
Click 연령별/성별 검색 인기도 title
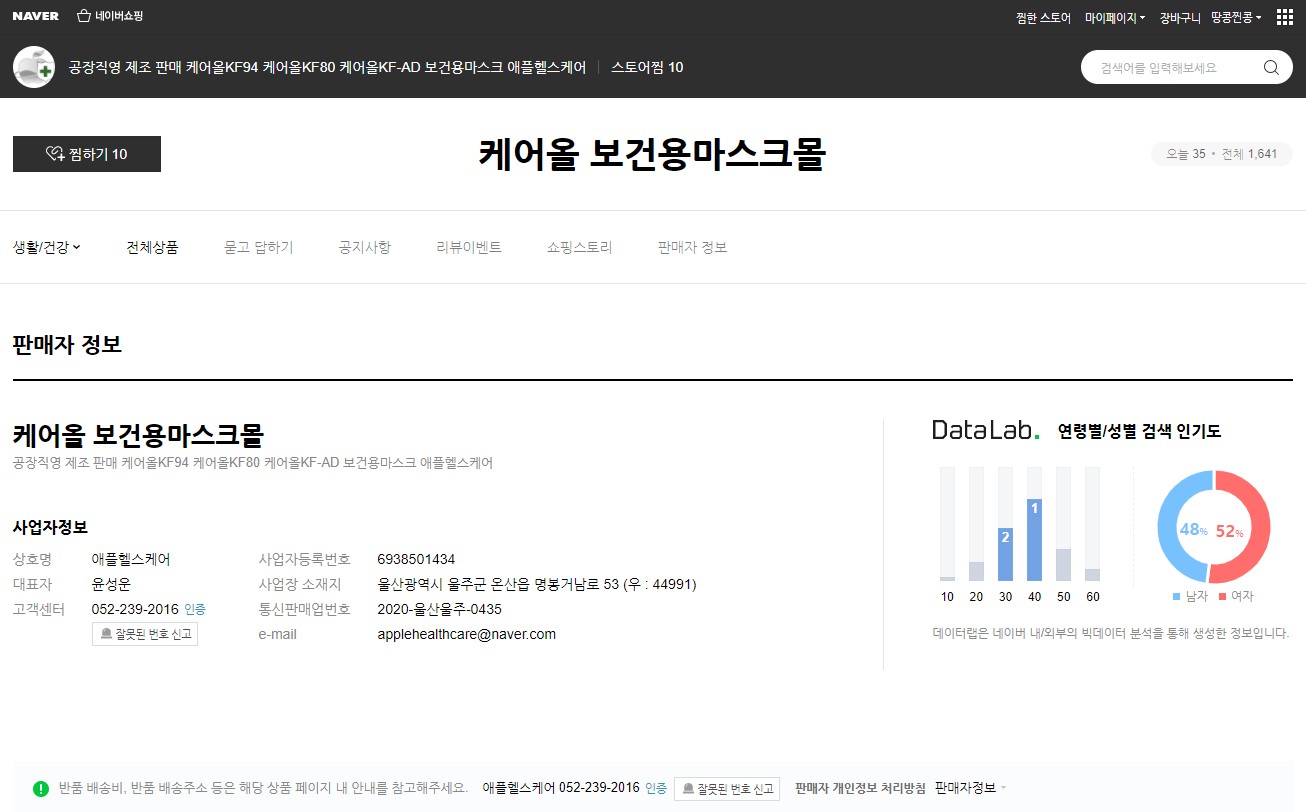pos(1140,432)
